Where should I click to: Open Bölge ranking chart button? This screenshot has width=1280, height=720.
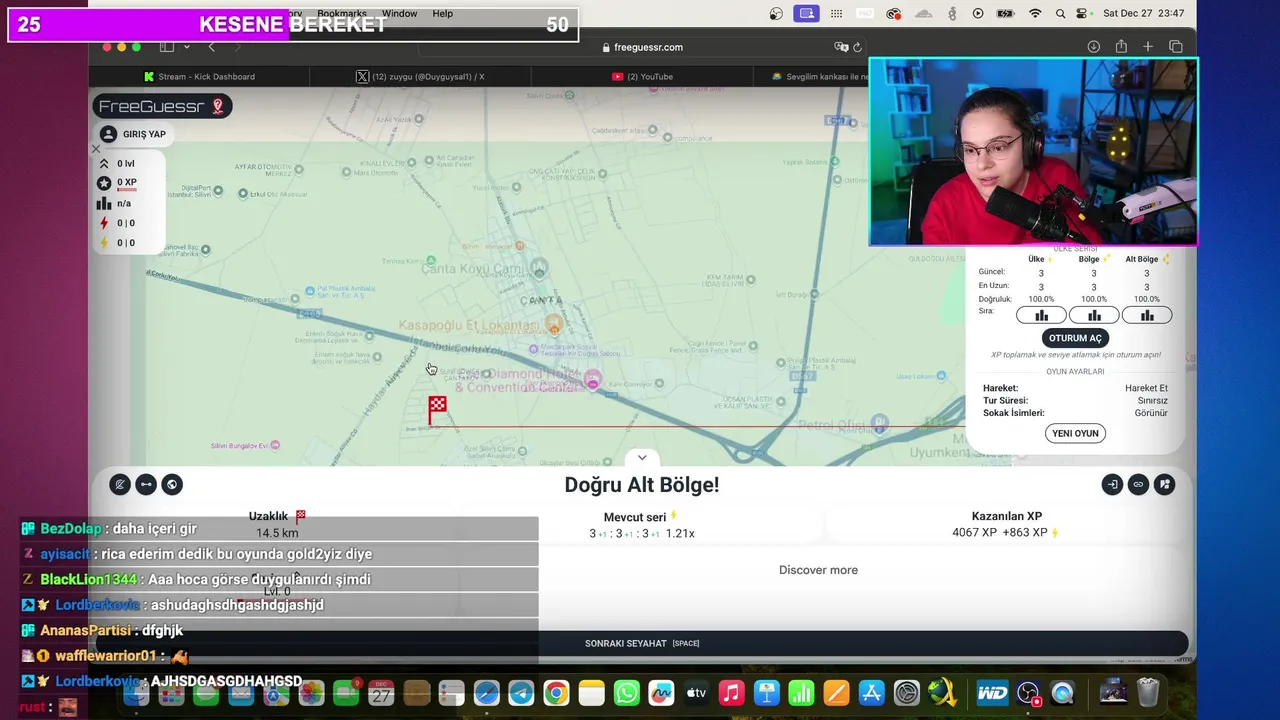click(x=1094, y=315)
